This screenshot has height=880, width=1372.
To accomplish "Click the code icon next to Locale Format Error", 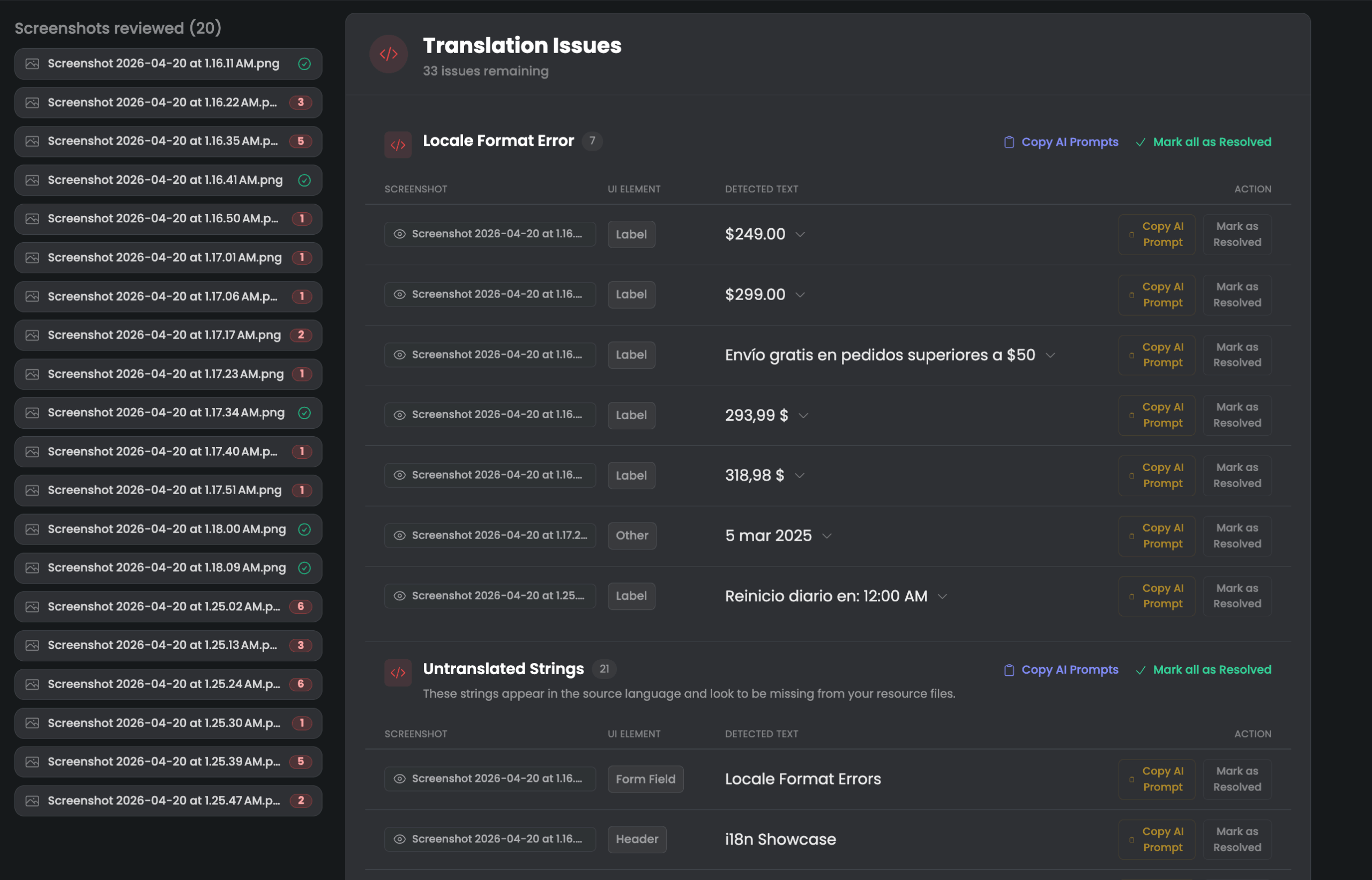I will pos(398,145).
